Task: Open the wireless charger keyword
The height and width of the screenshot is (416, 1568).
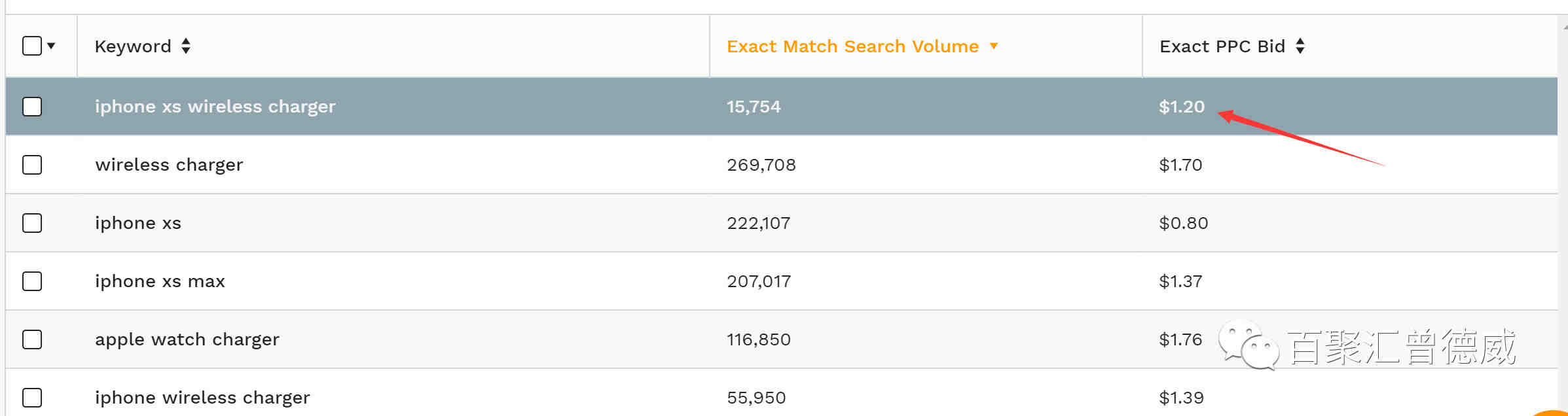Action: point(169,164)
